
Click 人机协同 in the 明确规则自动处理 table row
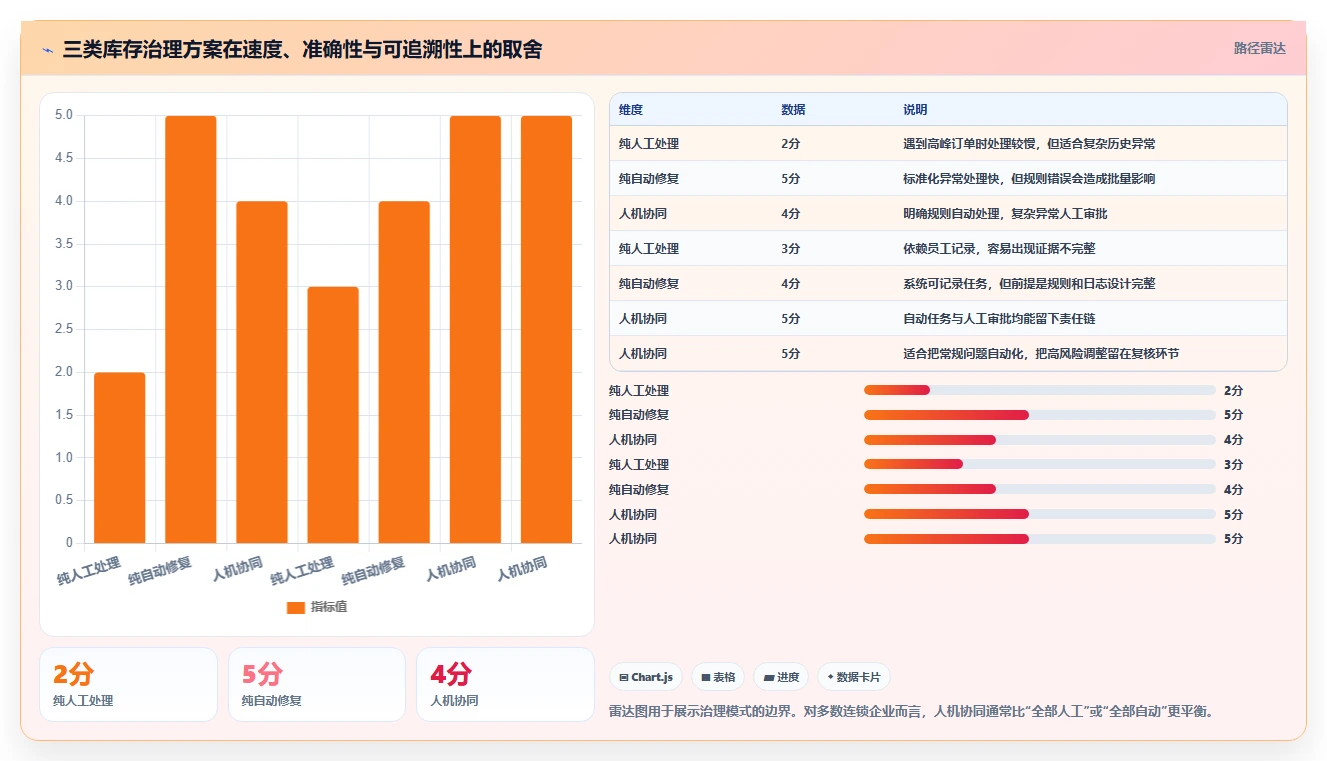pos(643,214)
